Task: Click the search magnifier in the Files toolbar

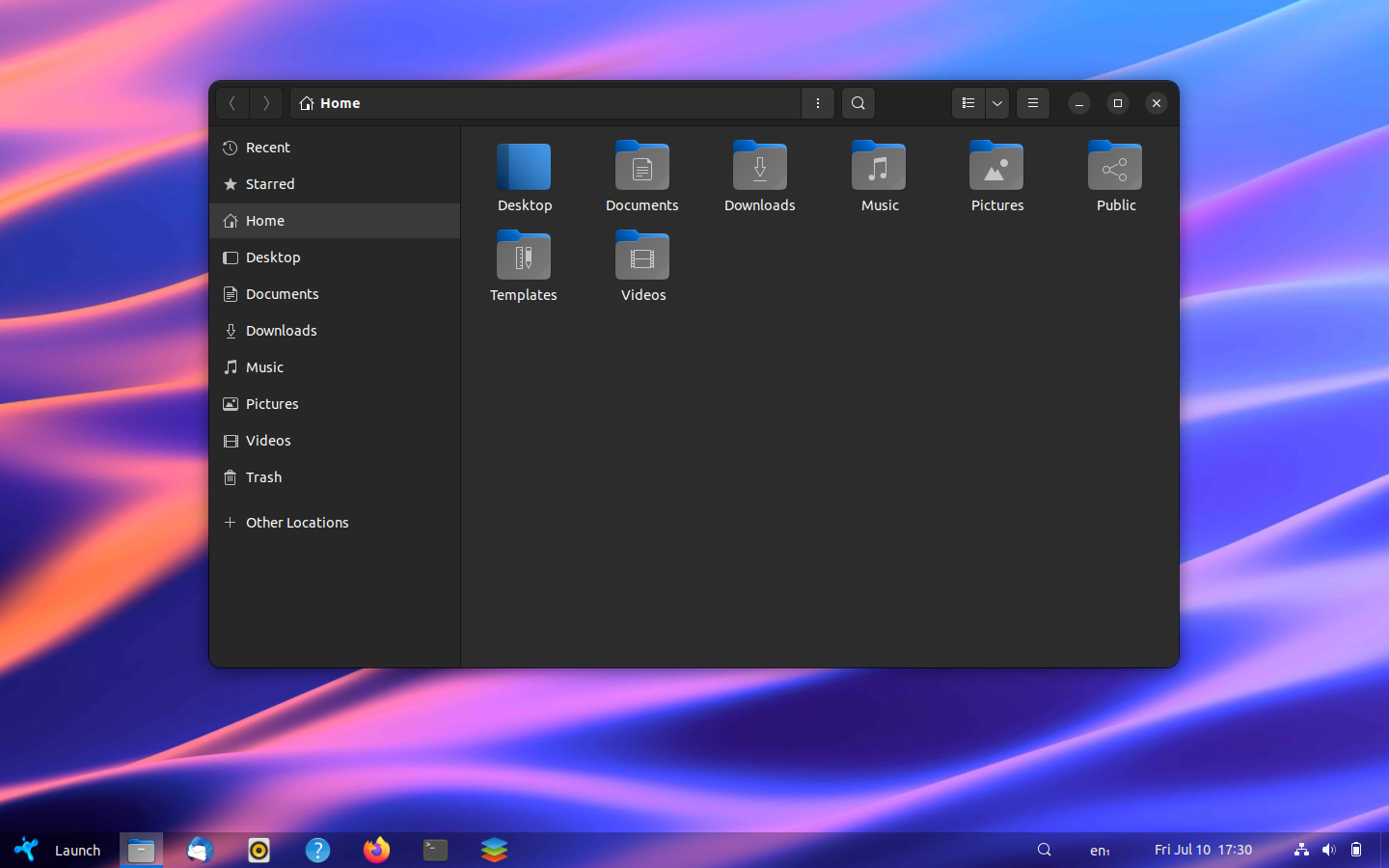Action: [858, 103]
